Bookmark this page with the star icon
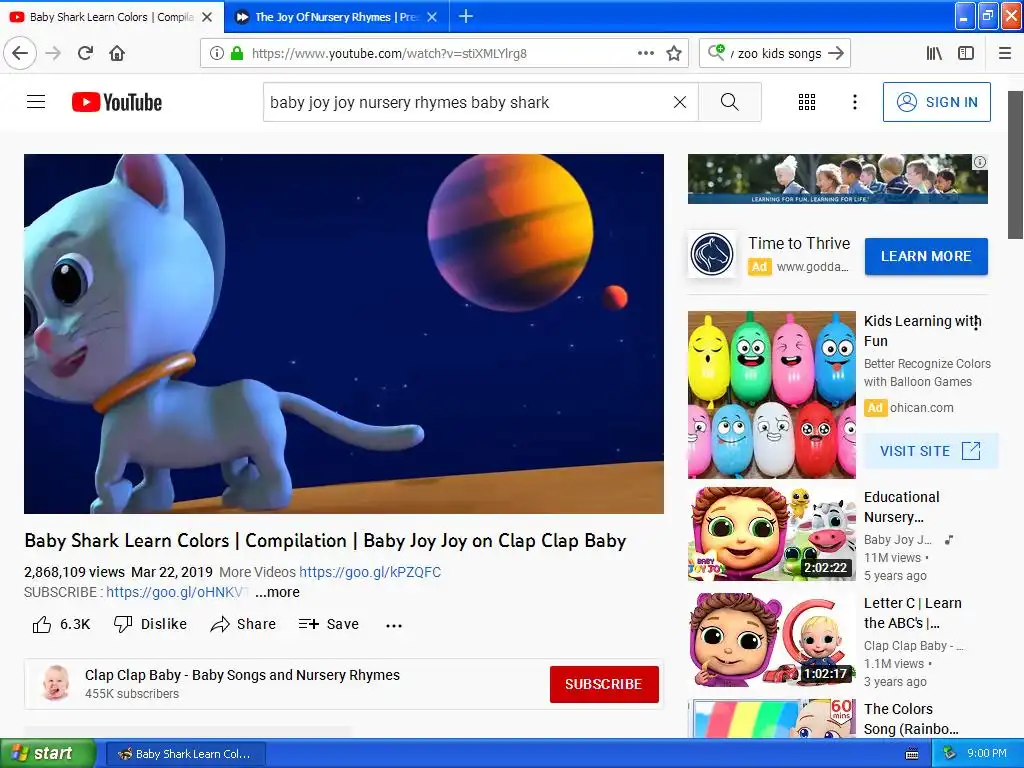 (x=674, y=53)
